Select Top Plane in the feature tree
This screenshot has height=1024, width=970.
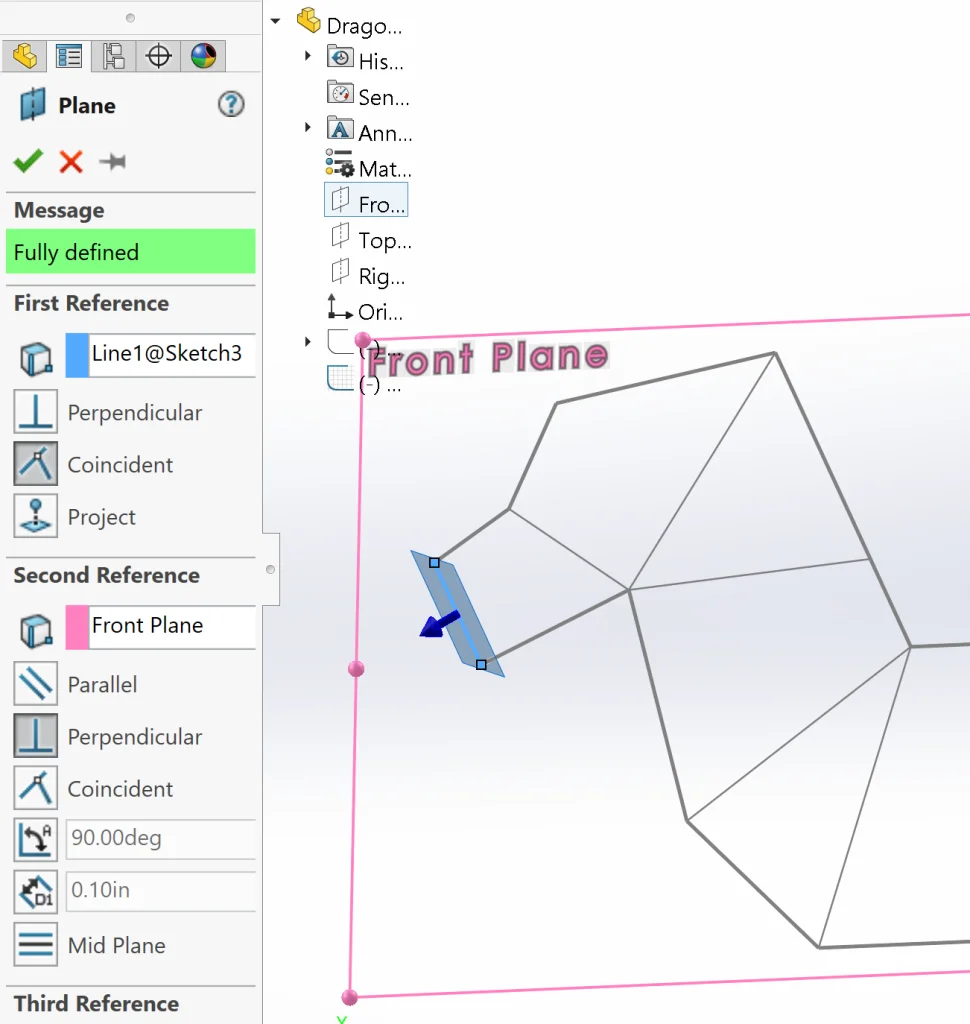[383, 240]
